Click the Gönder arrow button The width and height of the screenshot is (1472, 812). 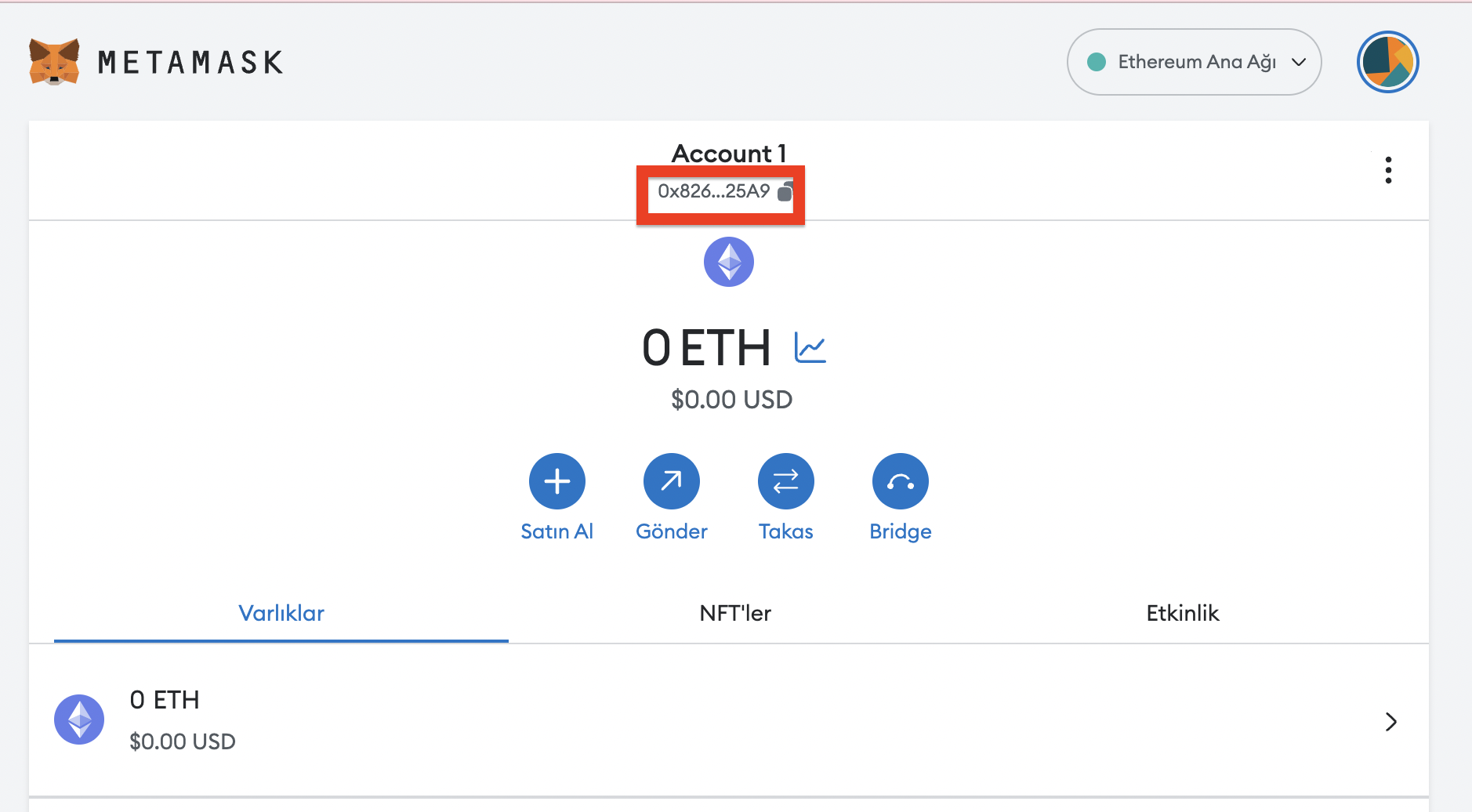672,481
